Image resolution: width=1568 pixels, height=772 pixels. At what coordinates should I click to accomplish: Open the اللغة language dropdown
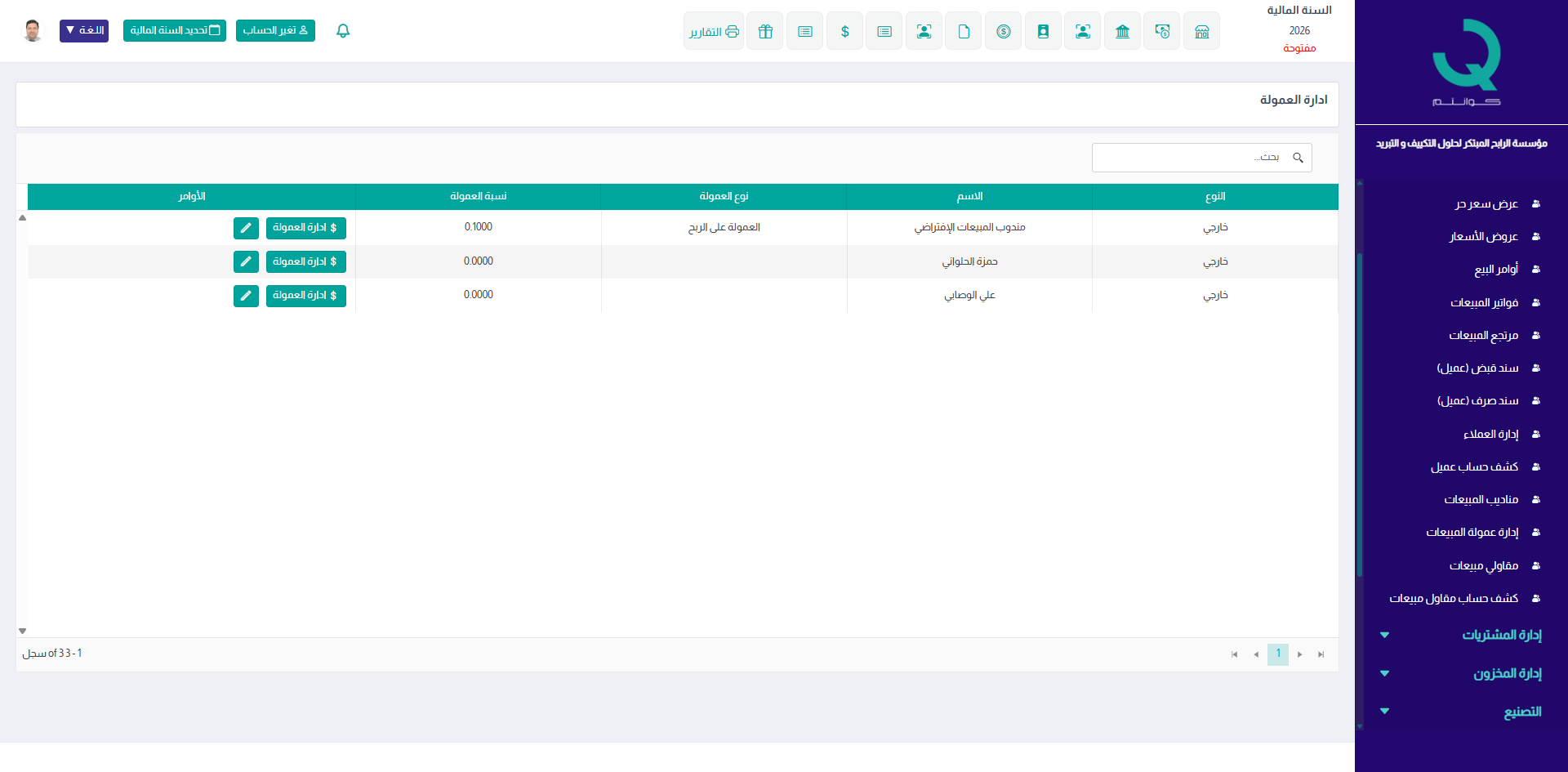pos(84,30)
